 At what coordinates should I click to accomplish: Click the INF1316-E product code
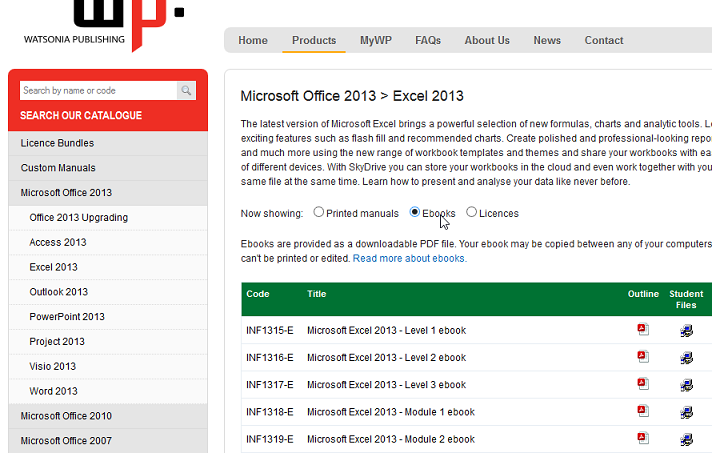click(270, 358)
